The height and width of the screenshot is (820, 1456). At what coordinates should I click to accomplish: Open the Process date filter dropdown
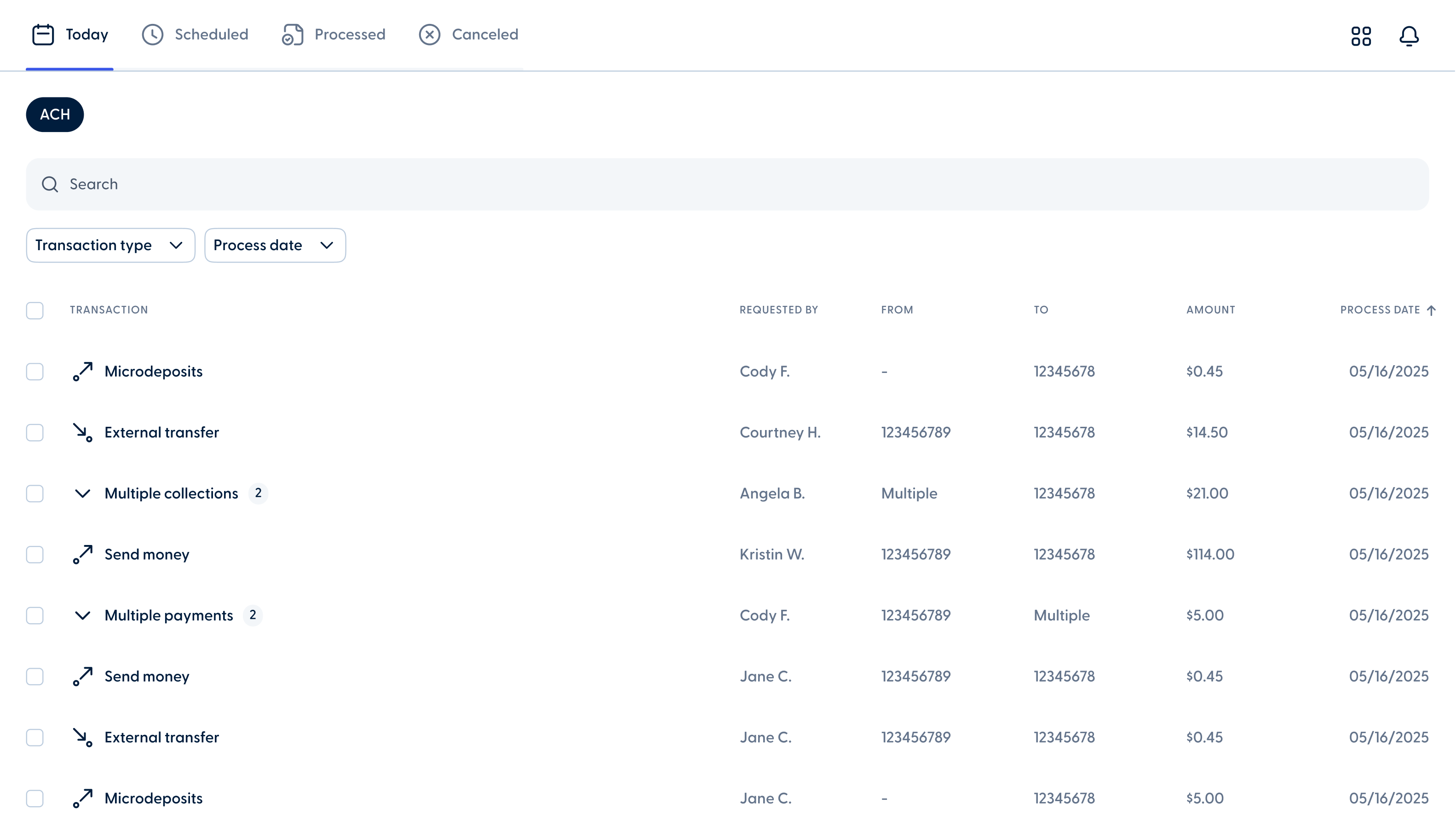tap(275, 245)
